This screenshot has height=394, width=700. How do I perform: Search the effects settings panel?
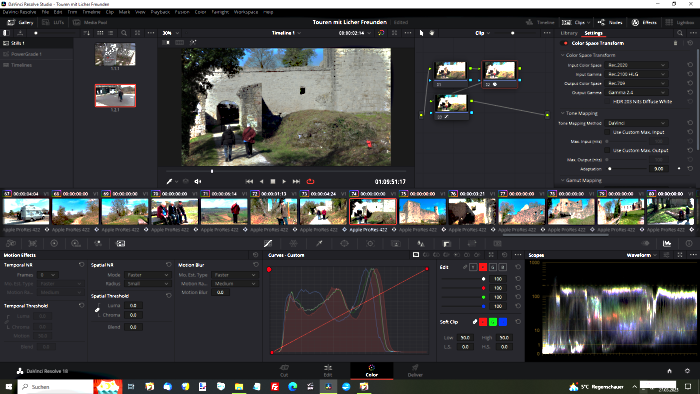point(679,33)
